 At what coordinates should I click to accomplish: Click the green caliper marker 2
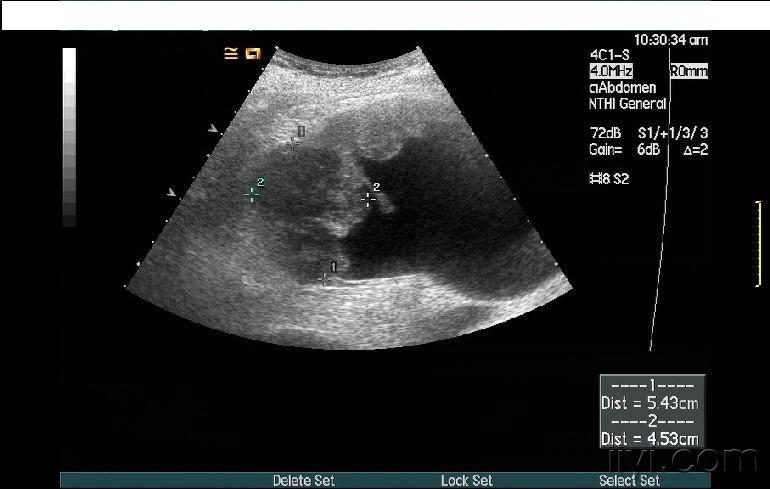pyautogui.click(x=252, y=195)
